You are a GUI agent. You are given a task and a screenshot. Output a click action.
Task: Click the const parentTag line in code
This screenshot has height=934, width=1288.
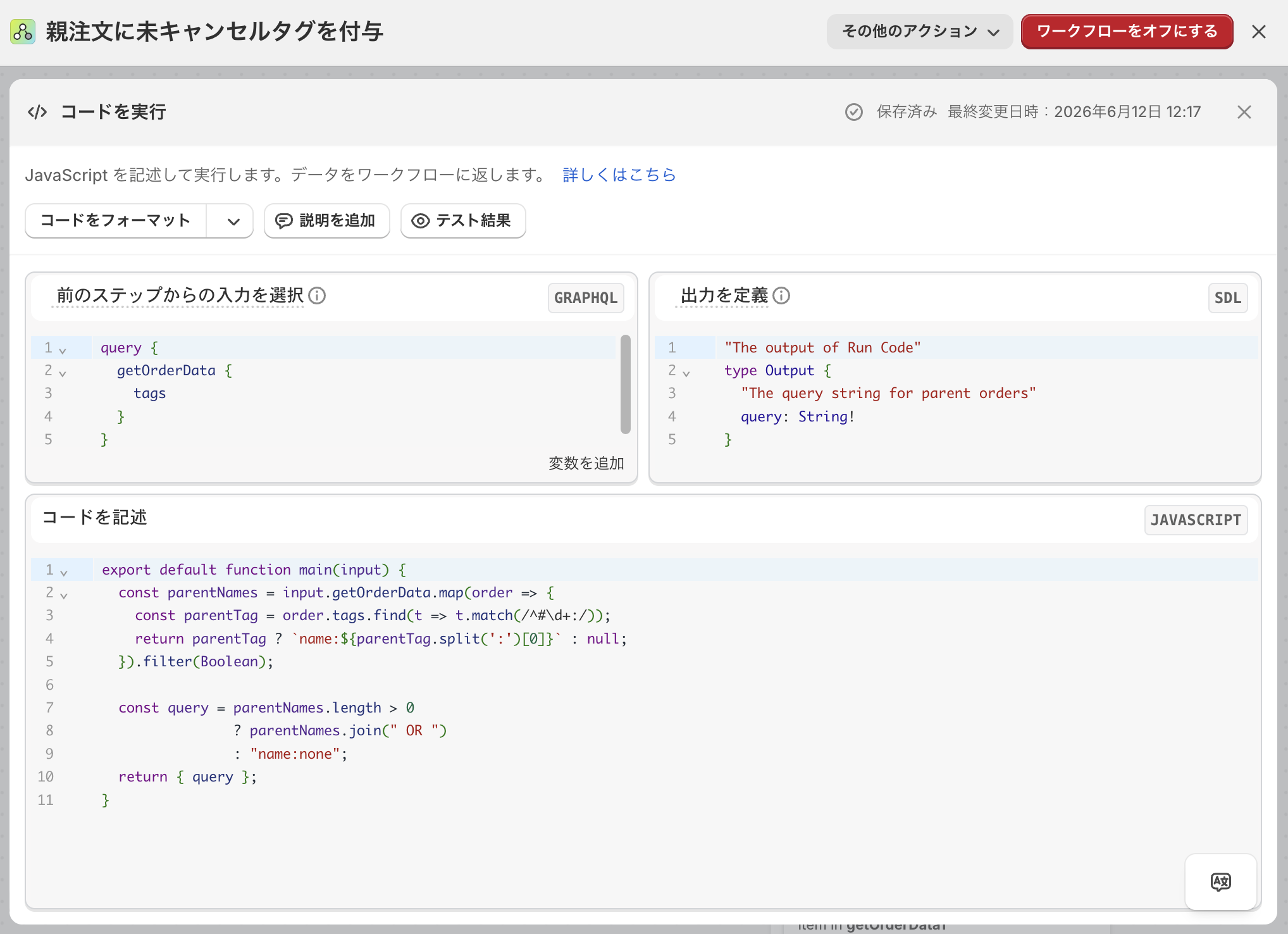pyautogui.click(x=373, y=615)
